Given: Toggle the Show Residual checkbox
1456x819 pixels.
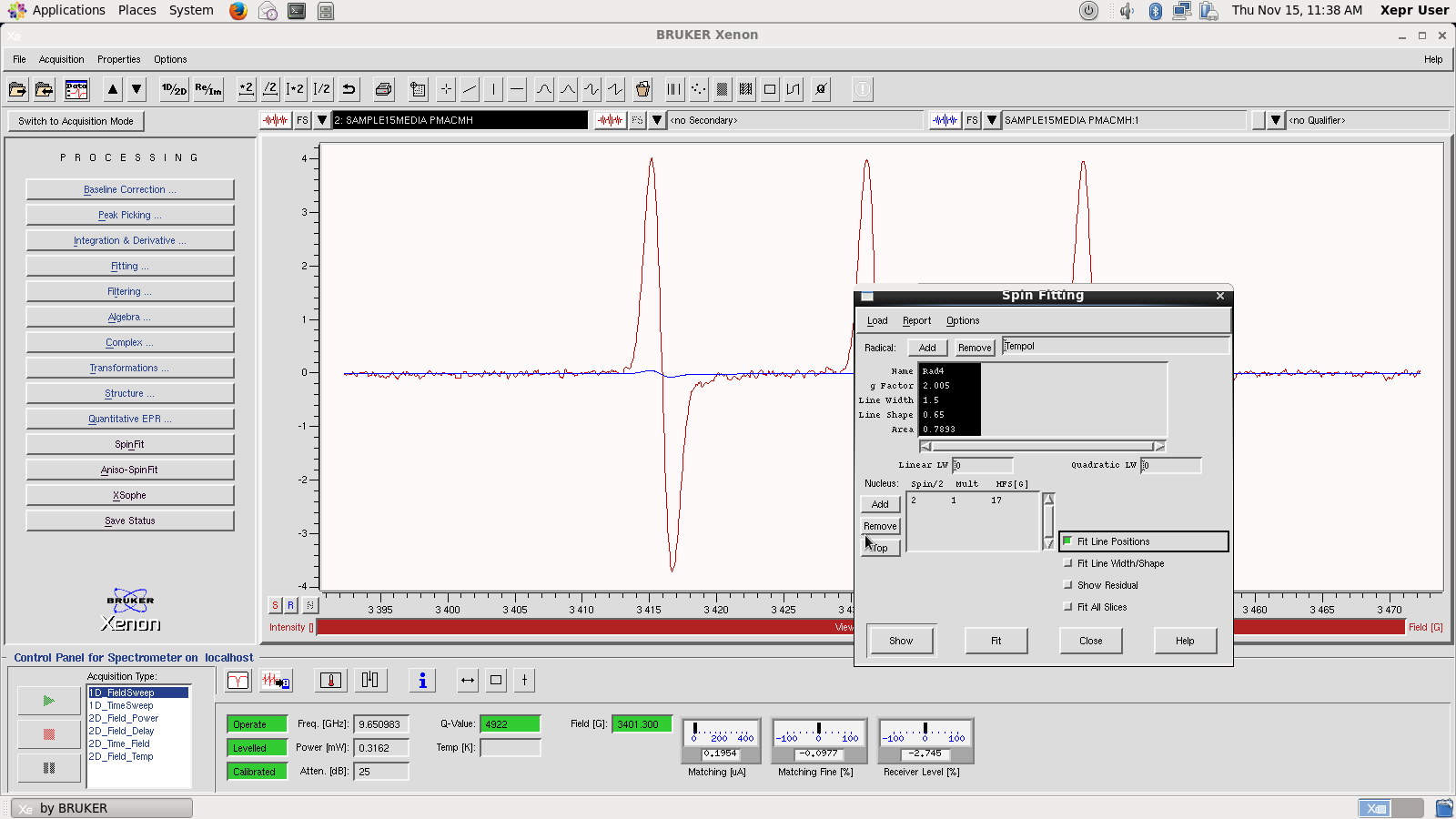Looking at the screenshot, I should [x=1068, y=585].
